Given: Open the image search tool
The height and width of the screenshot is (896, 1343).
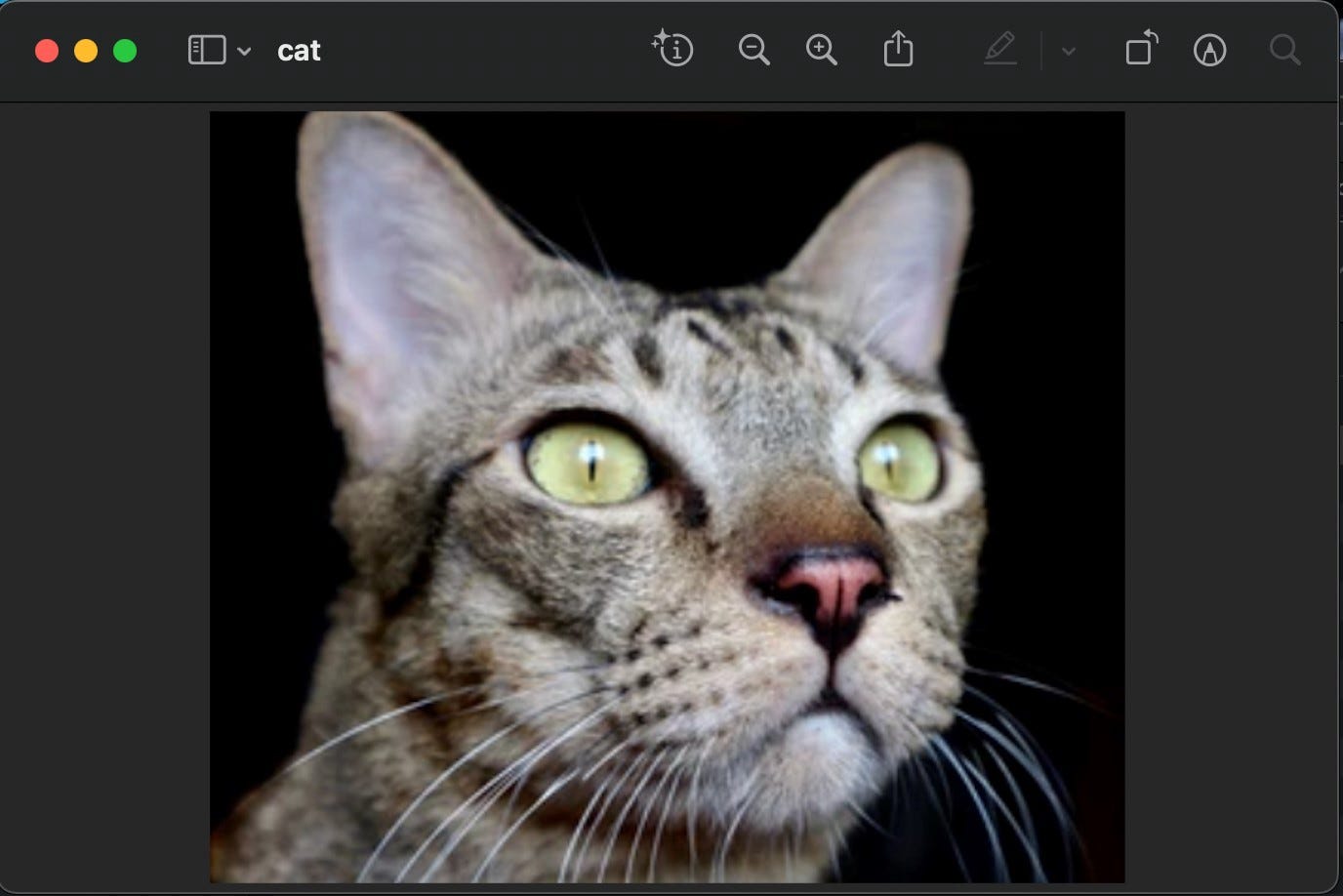Looking at the screenshot, I should click(1285, 50).
